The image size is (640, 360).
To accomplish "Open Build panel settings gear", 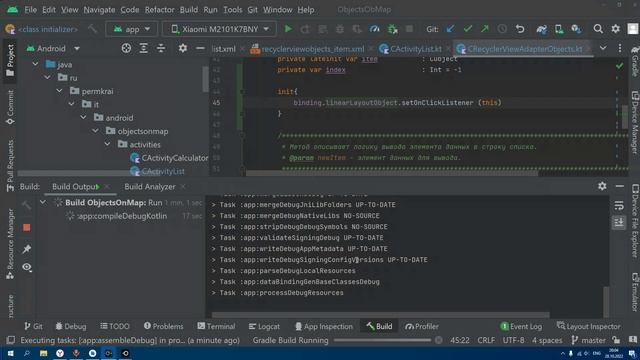I will [602, 186].
